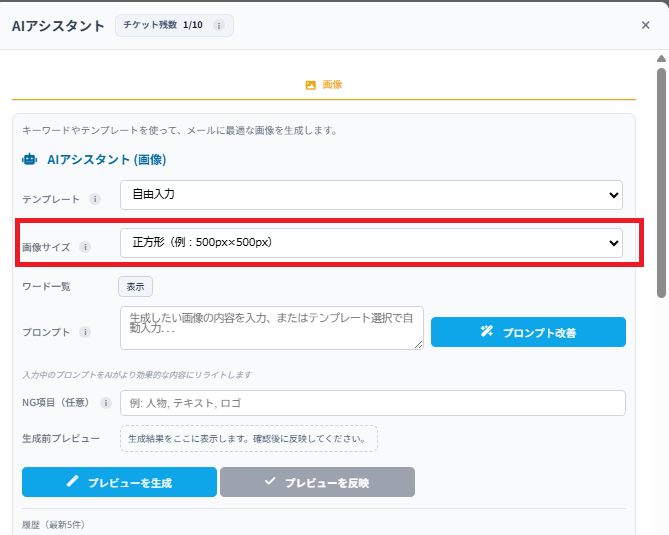Click the info icon next to テンプレート
This screenshot has width=669, height=535.
tap(95, 199)
